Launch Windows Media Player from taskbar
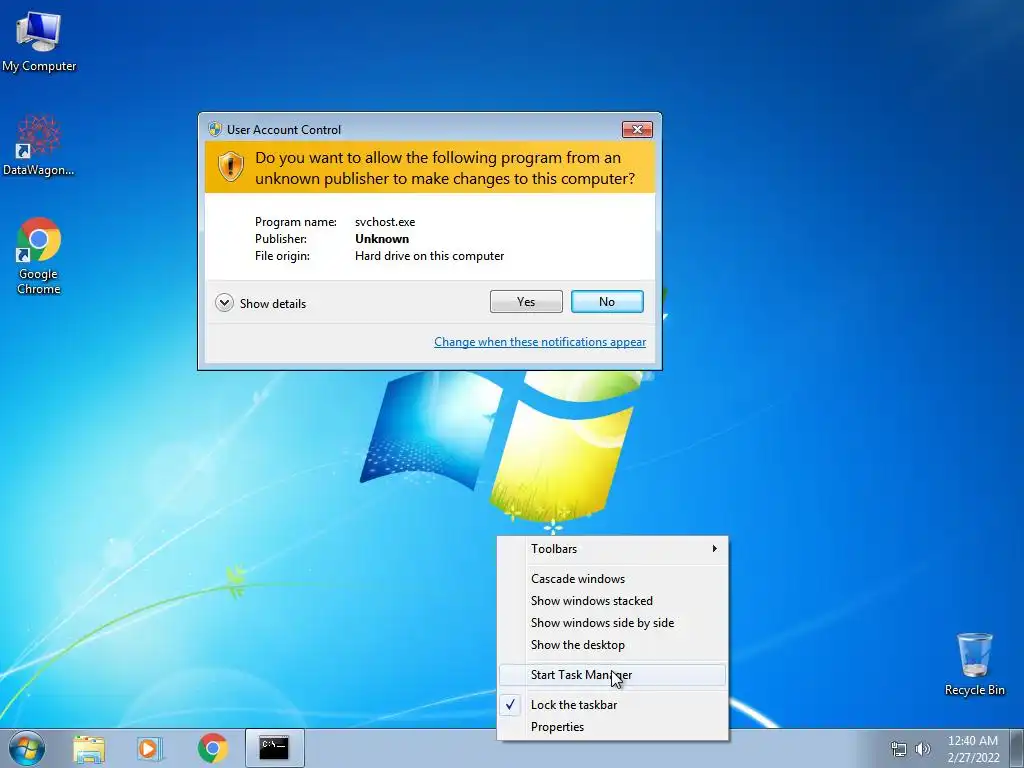The image size is (1024, 768). click(150, 748)
